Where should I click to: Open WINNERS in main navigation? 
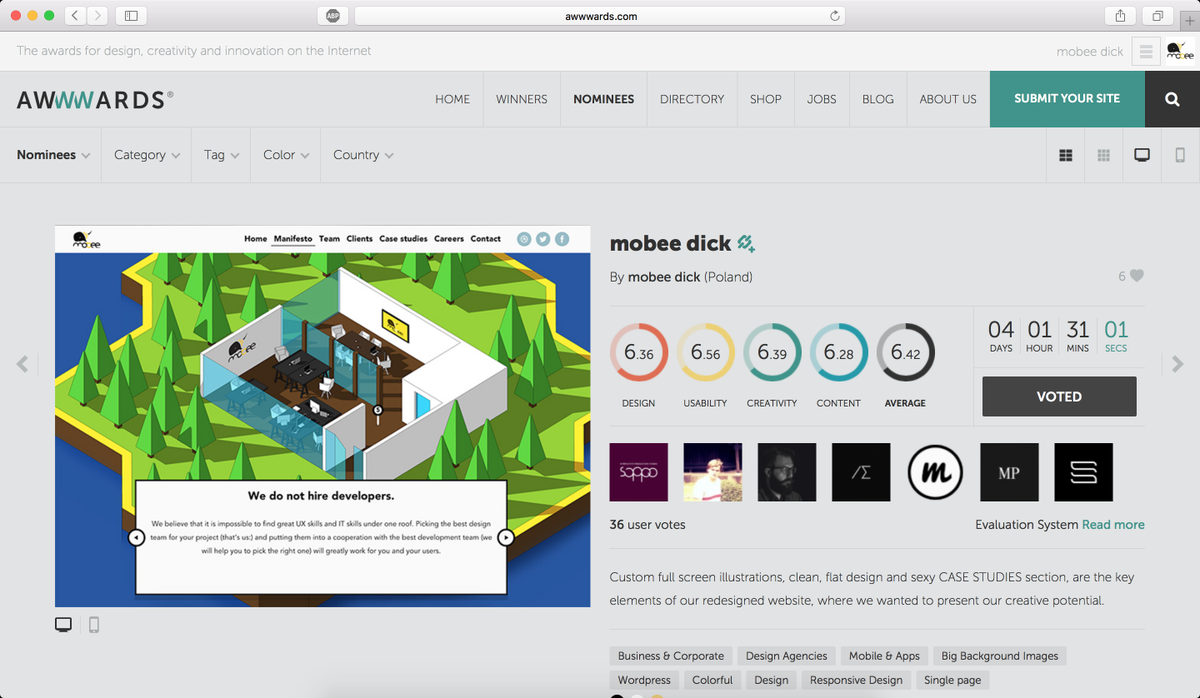point(522,99)
